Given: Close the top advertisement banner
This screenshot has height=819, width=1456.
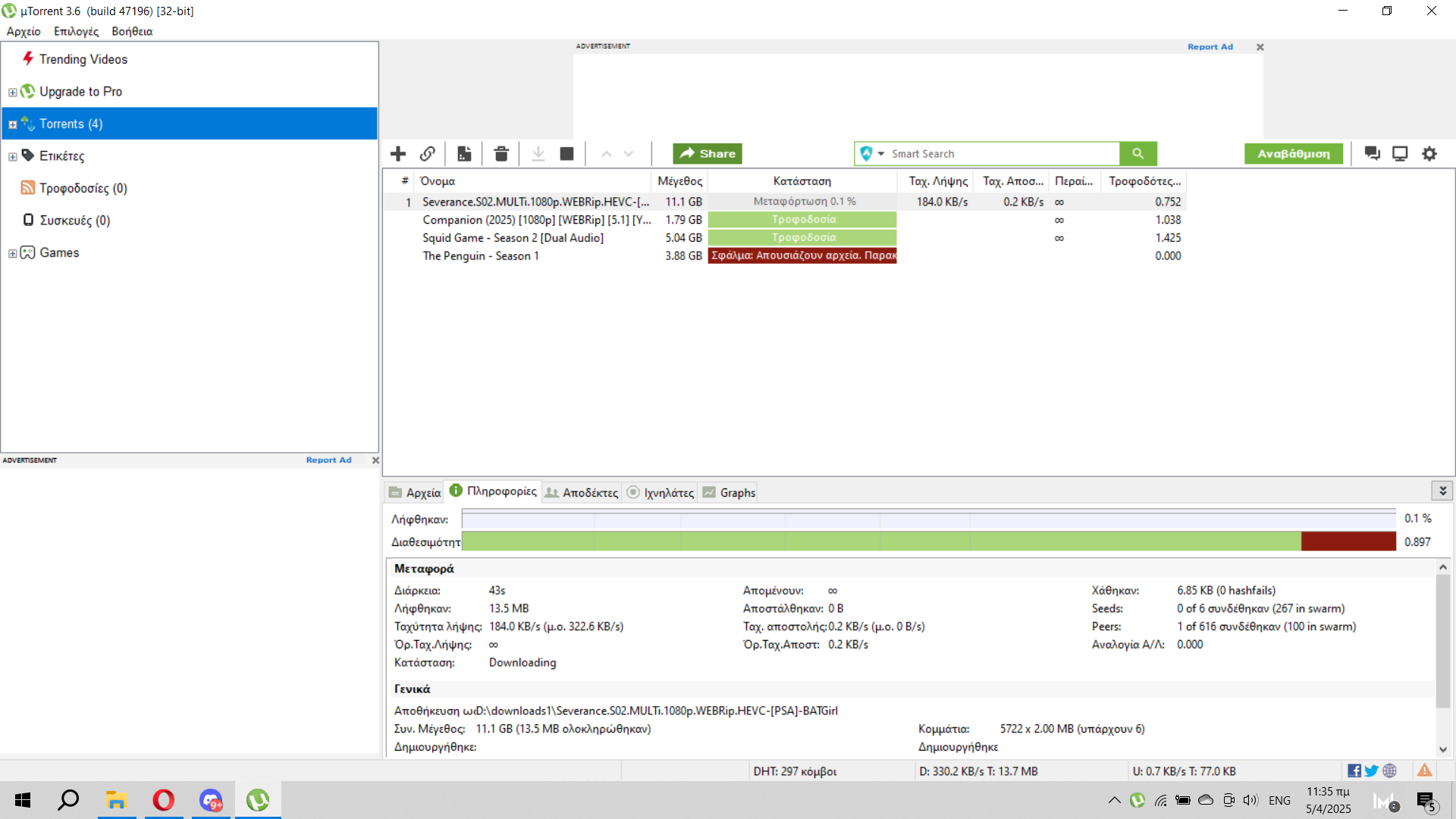Looking at the screenshot, I should pos(1260,47).
